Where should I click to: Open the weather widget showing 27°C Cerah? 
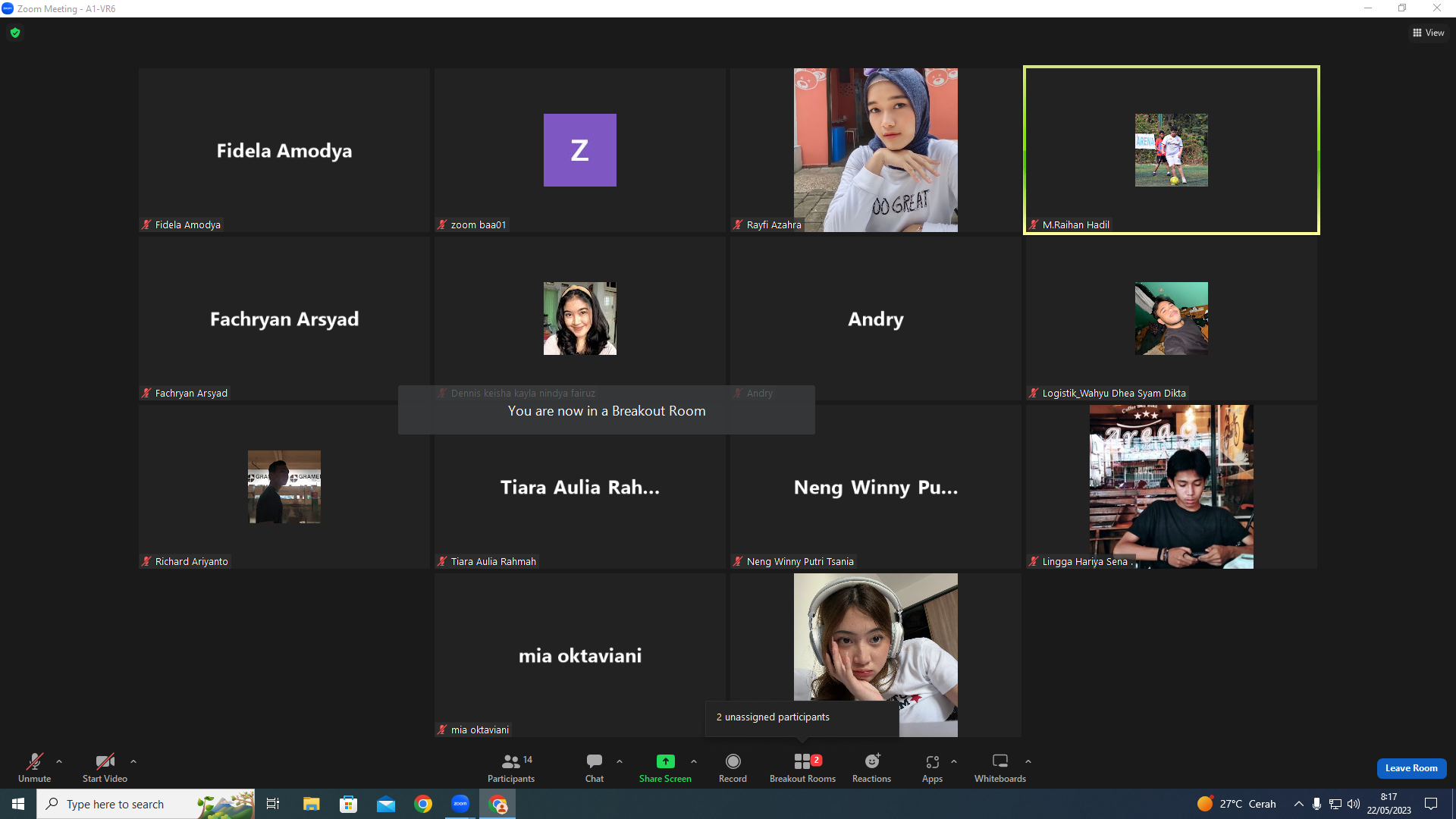pyautogui.click(x=1237, y=804)
